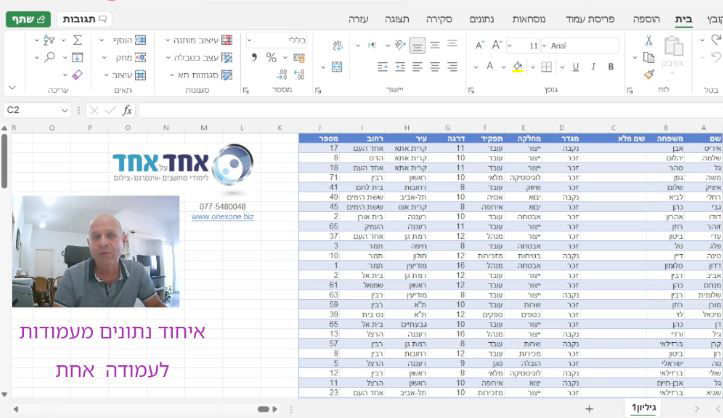The width and height of the screenshot is (723, 418).
Task: Expand Sort and Filter dropdown arrow
Action: click(x=36, y=41)
